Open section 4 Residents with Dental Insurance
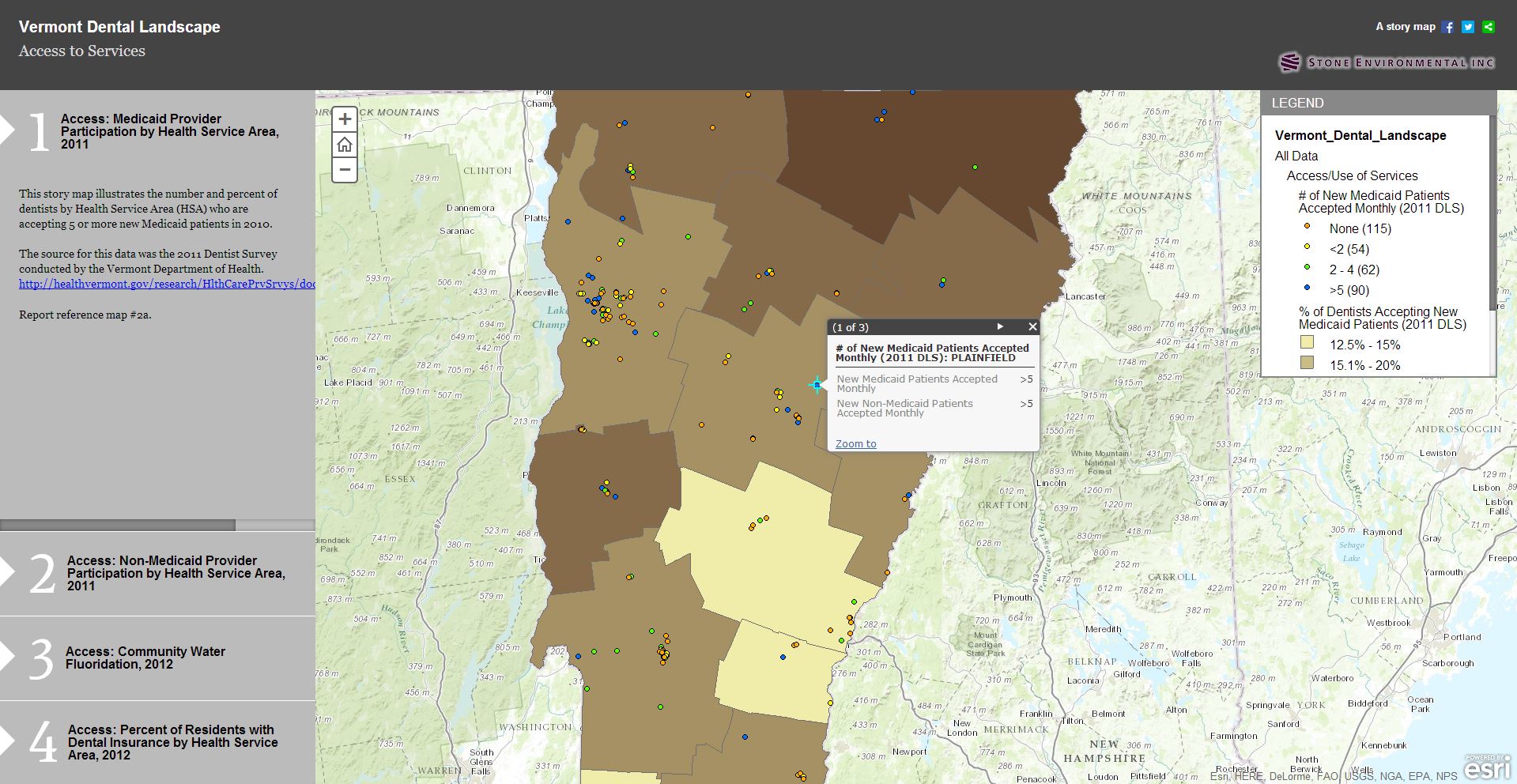 [x=157, y=742]
